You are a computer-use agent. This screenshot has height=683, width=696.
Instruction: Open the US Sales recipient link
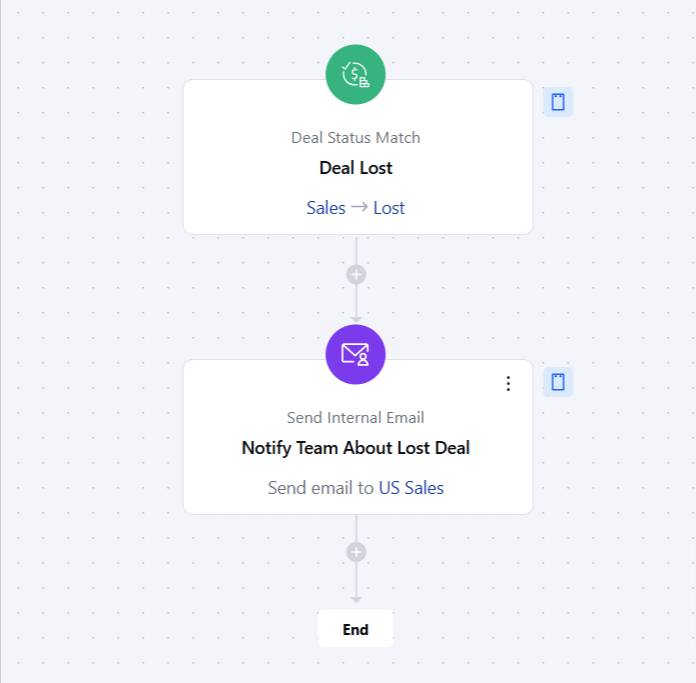click(x=411, y=488)
